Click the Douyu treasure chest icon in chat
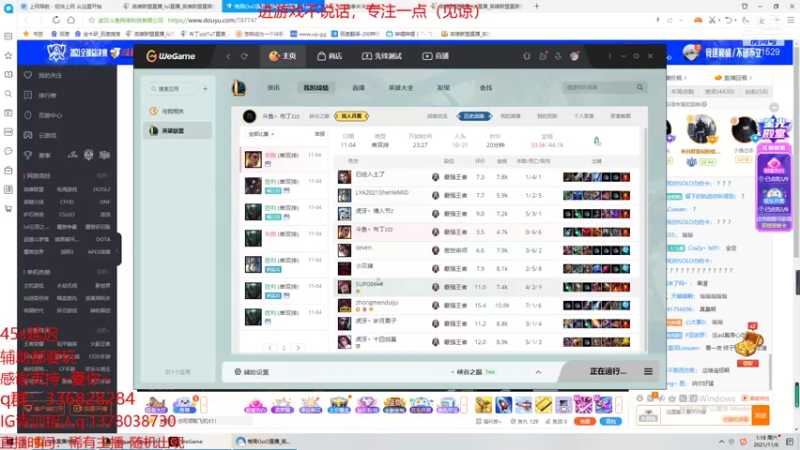The width and height of the screenshot is (800, 450). coord(749,343)
